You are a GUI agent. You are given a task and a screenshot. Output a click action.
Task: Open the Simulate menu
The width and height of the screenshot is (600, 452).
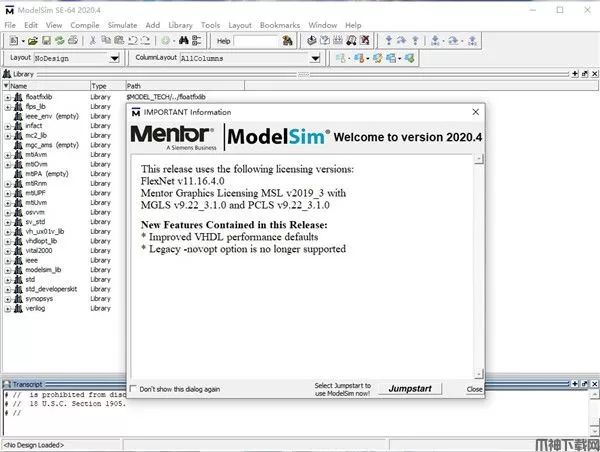pyautogui.click(x=122, y=25)
